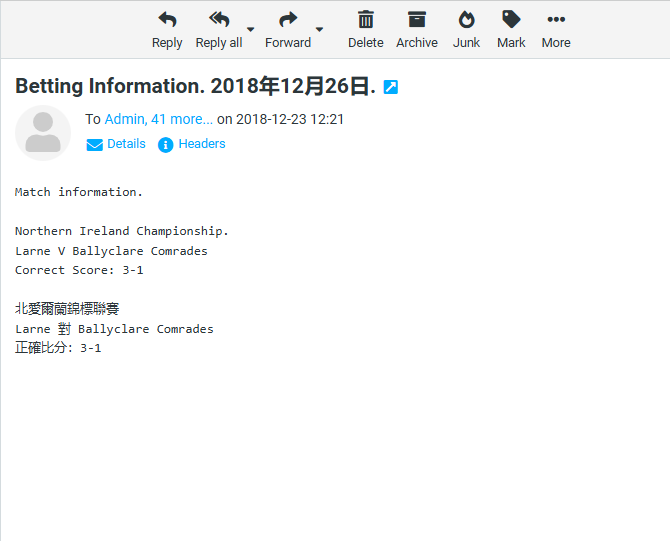Click the email subject heading
670x541 pixels.
195,87
